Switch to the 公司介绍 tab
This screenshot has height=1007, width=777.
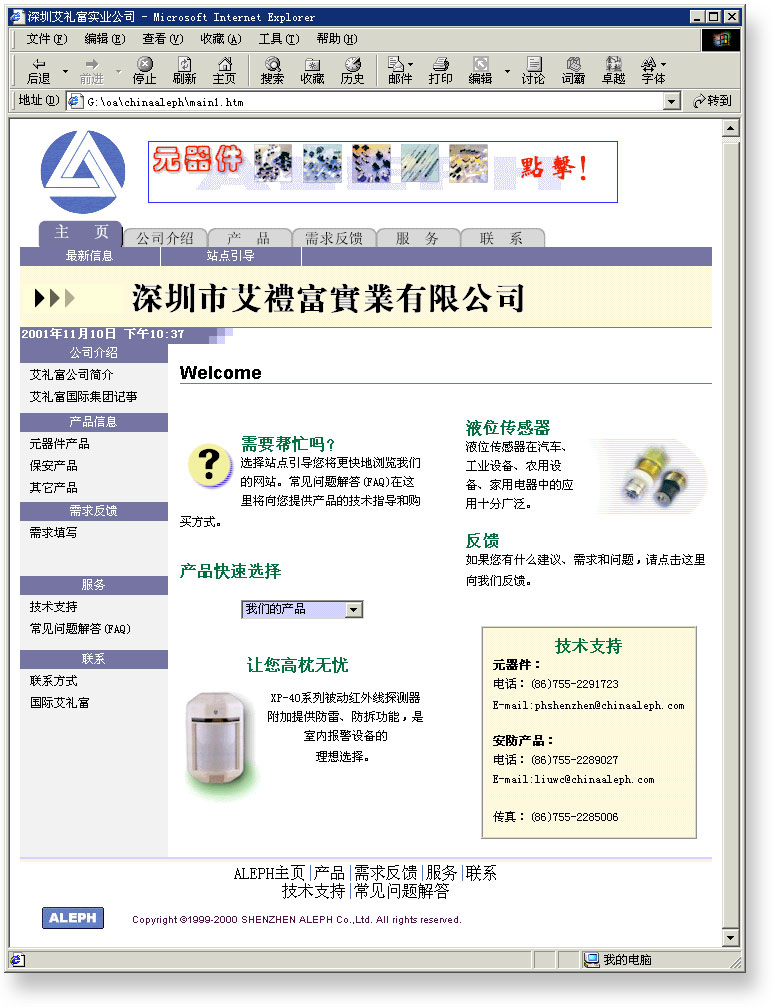coord(165,238)
